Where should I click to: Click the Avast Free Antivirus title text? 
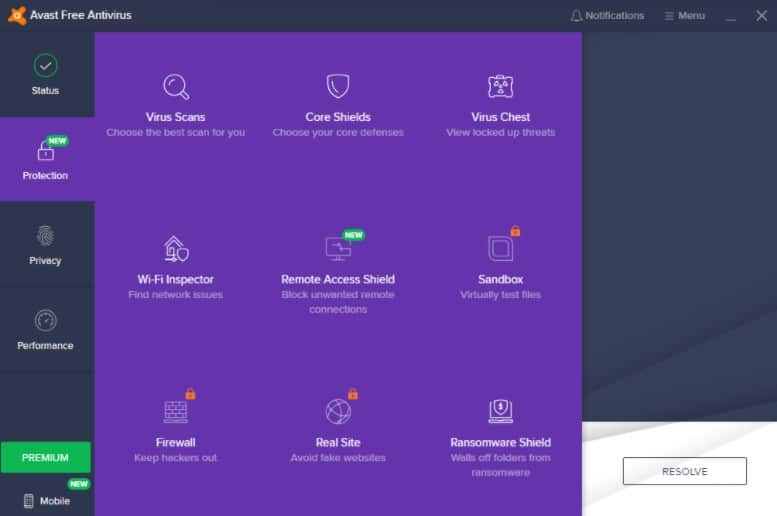pos(81,15)
